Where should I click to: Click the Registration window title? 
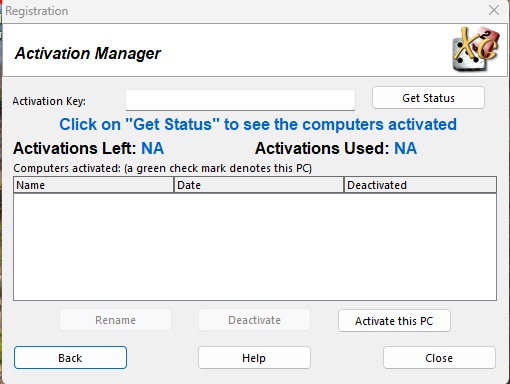pyautogui.click(x=37, y=11)
